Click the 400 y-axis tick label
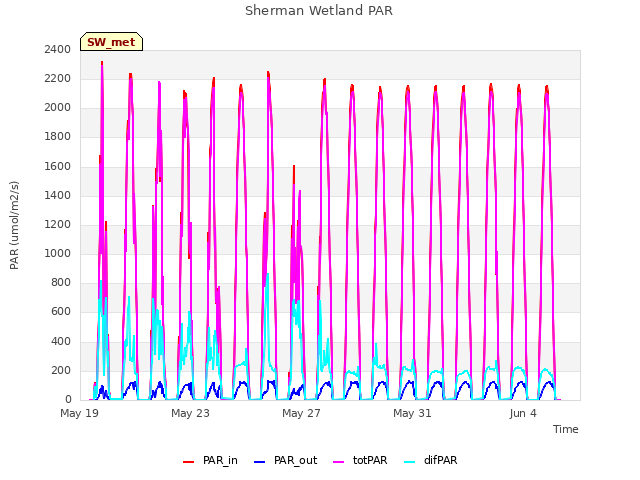640x480 pixels. click(61, 341)
